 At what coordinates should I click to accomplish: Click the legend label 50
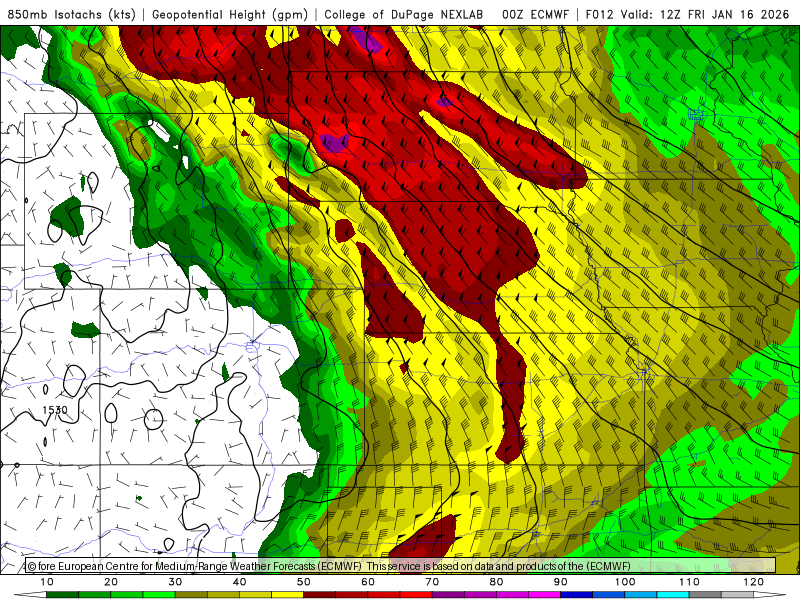coord(304,582)
